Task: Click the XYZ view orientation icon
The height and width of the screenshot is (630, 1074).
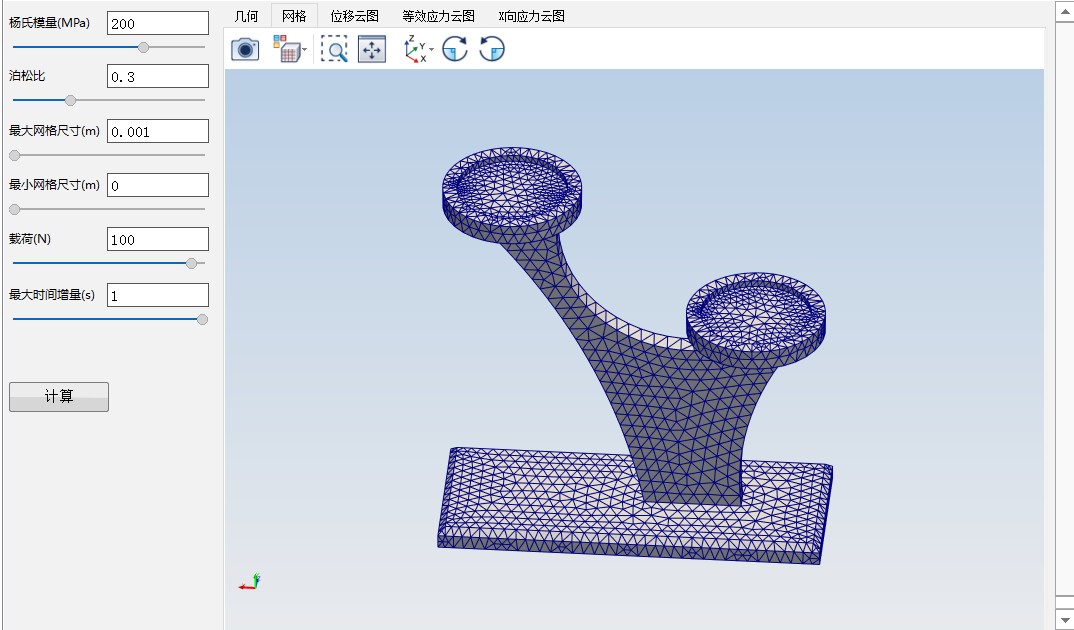Action: 415,49
